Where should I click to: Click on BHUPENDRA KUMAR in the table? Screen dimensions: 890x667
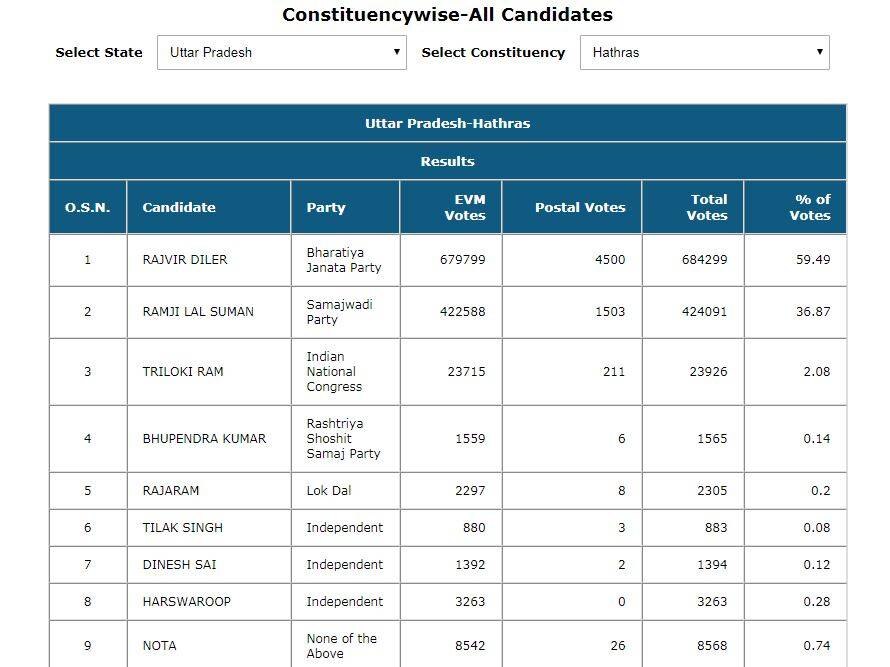click(204, 439)
